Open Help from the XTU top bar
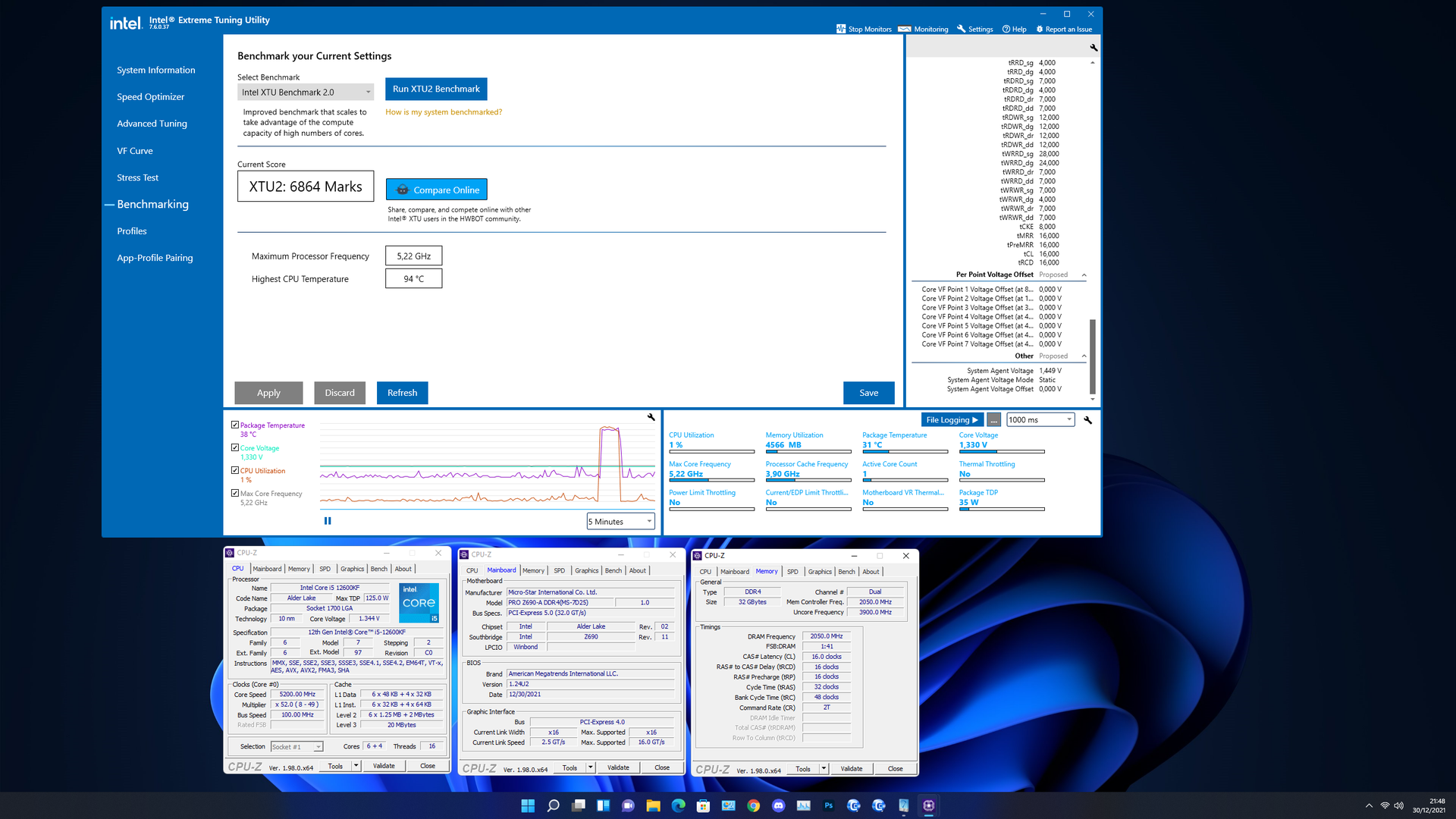Viewport: 1456px width, 819px height. [1014, 29]
